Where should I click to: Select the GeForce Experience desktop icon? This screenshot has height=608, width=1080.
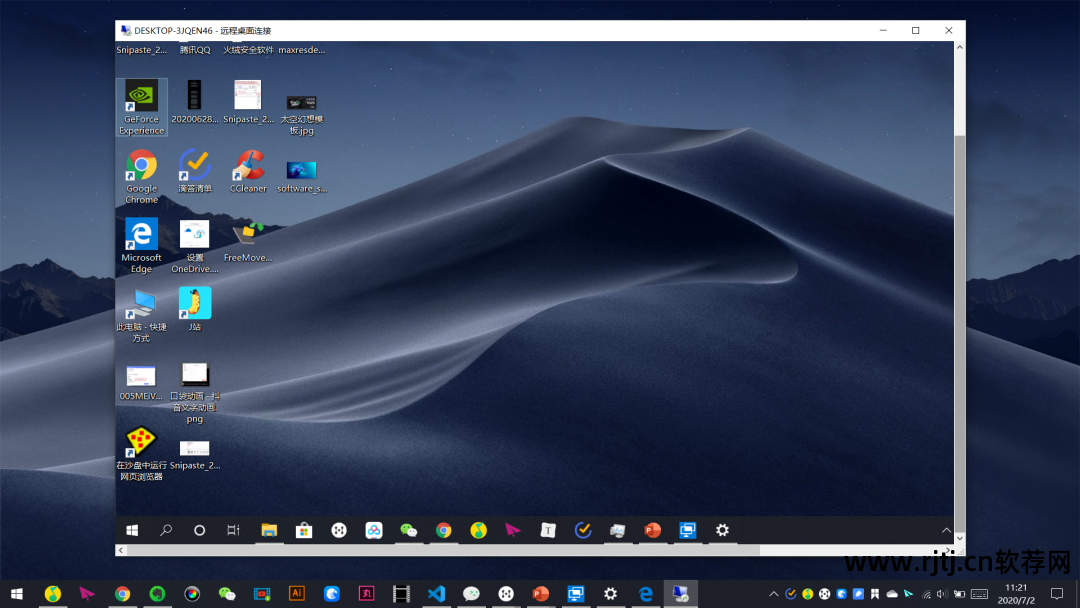(141, 106)
